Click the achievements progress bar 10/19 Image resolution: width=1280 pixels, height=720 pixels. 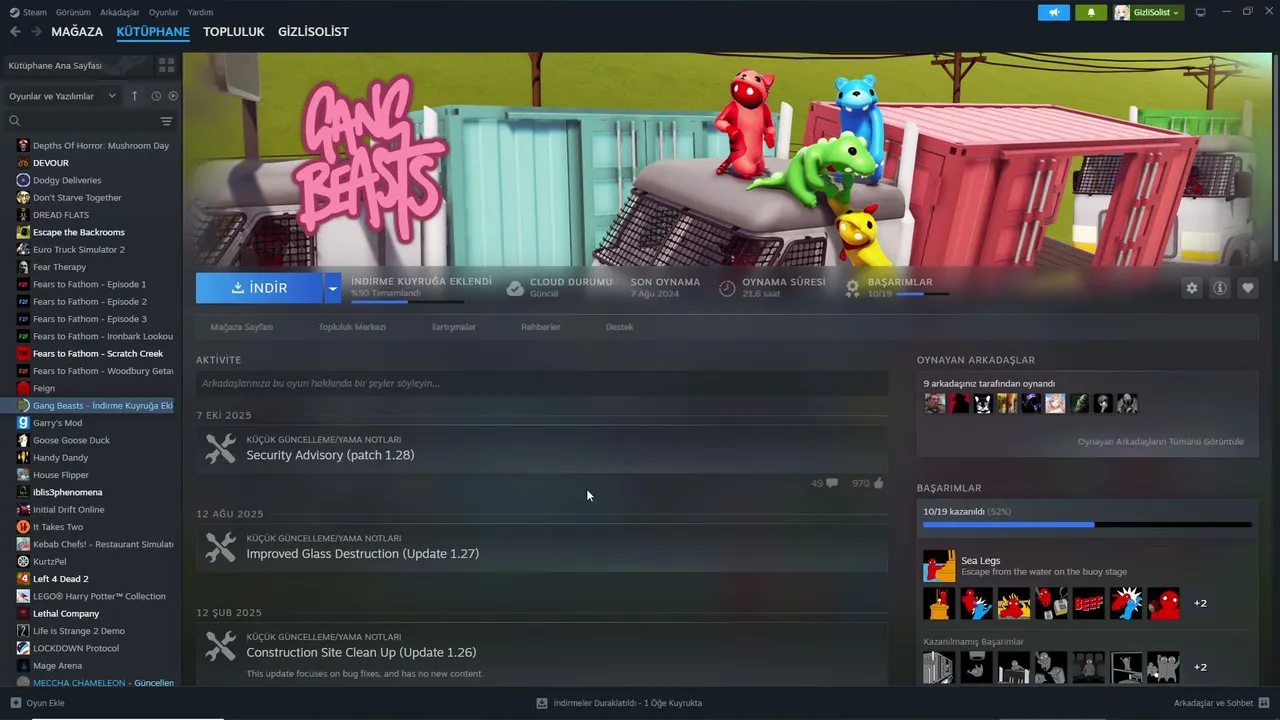tap(1087, 524)
